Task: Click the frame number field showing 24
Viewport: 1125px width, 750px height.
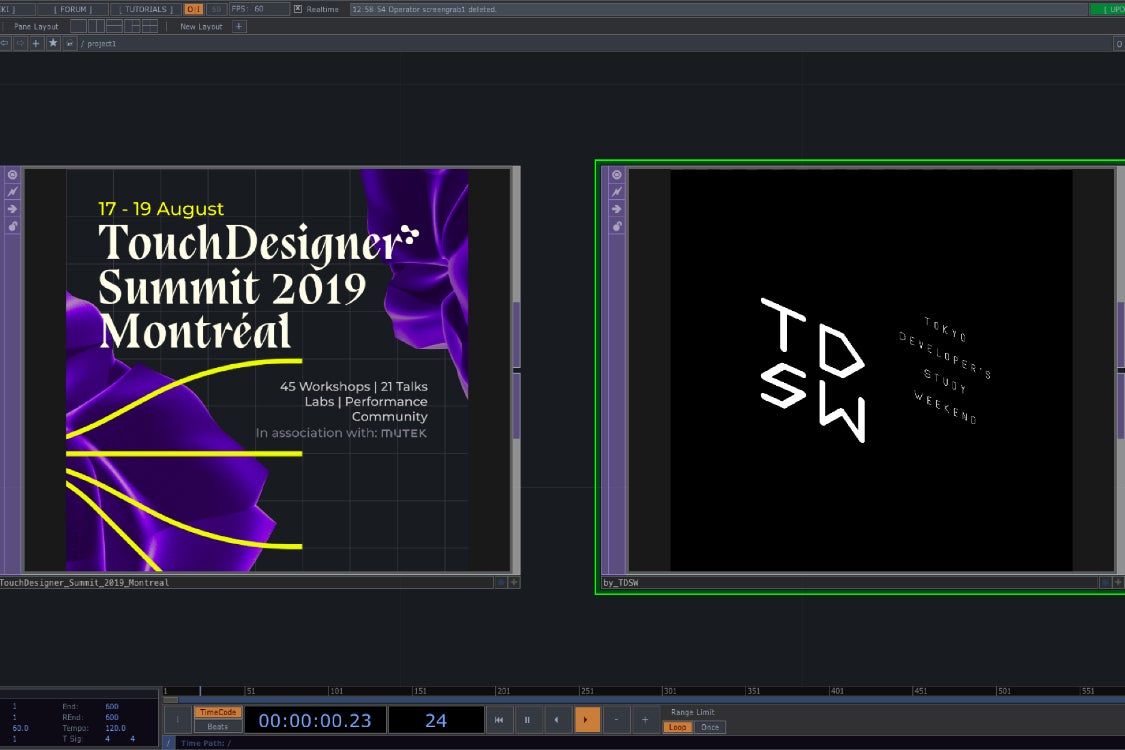Action: click(435, 720)
